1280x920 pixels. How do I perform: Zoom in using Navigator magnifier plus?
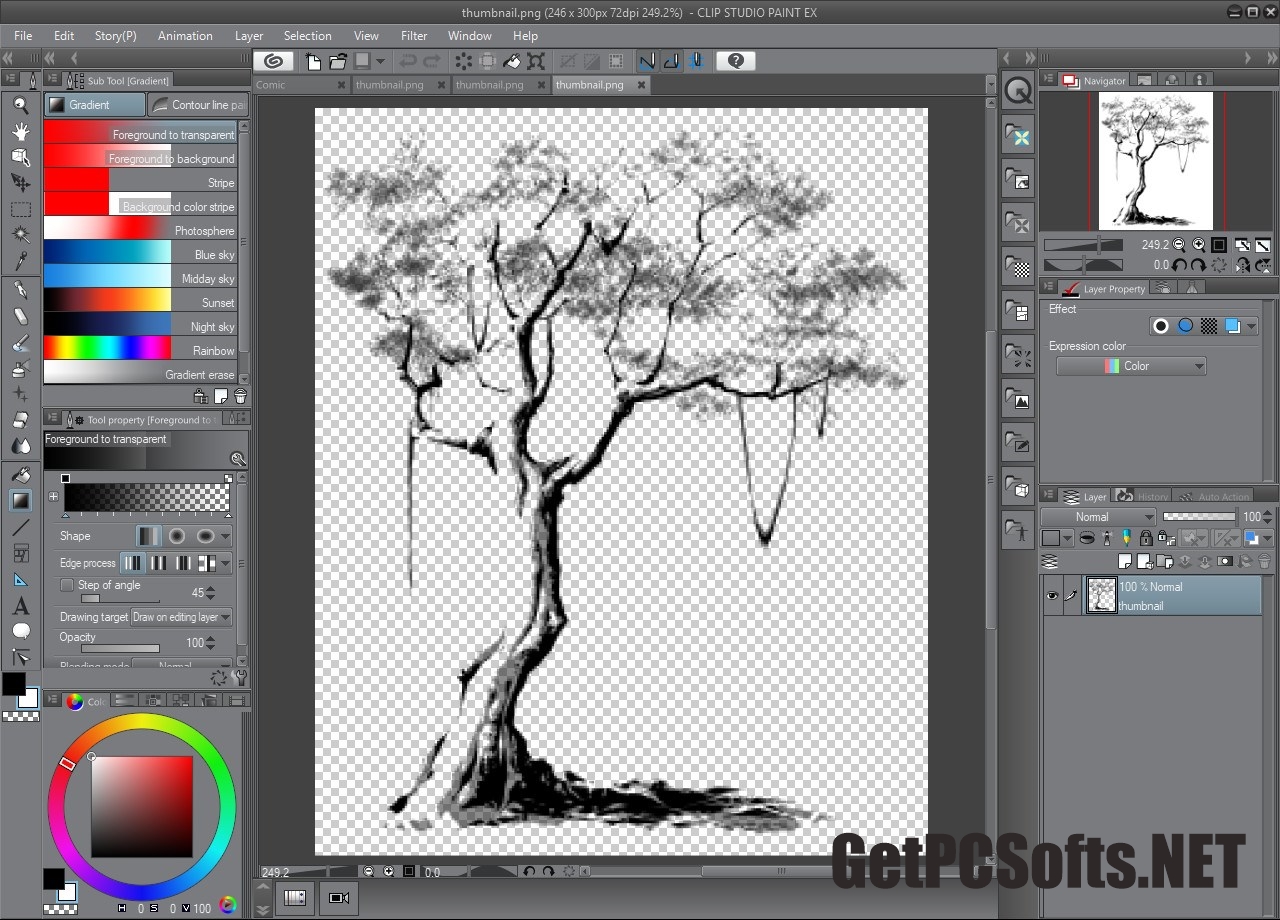point(1199,244)
